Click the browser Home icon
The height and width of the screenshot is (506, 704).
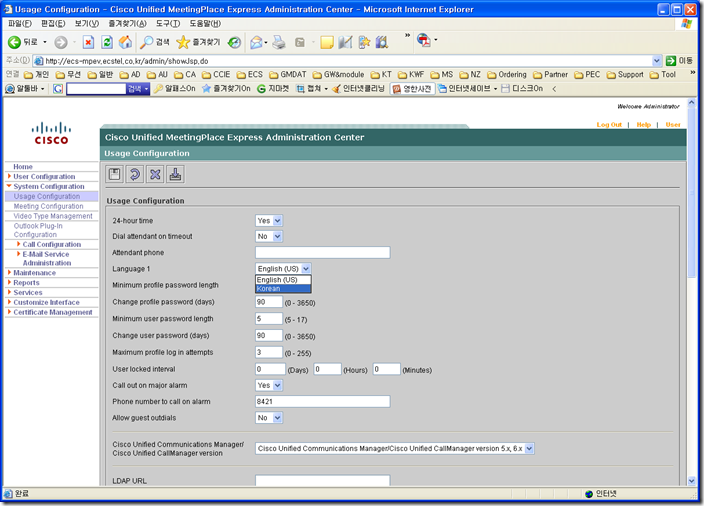[x=125, y=42]
